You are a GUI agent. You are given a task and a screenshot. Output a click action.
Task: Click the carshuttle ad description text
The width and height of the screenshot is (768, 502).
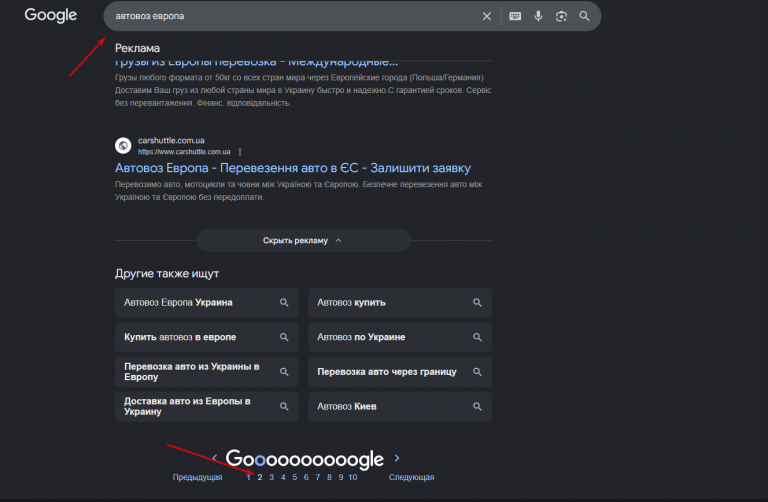click(298, 191)
